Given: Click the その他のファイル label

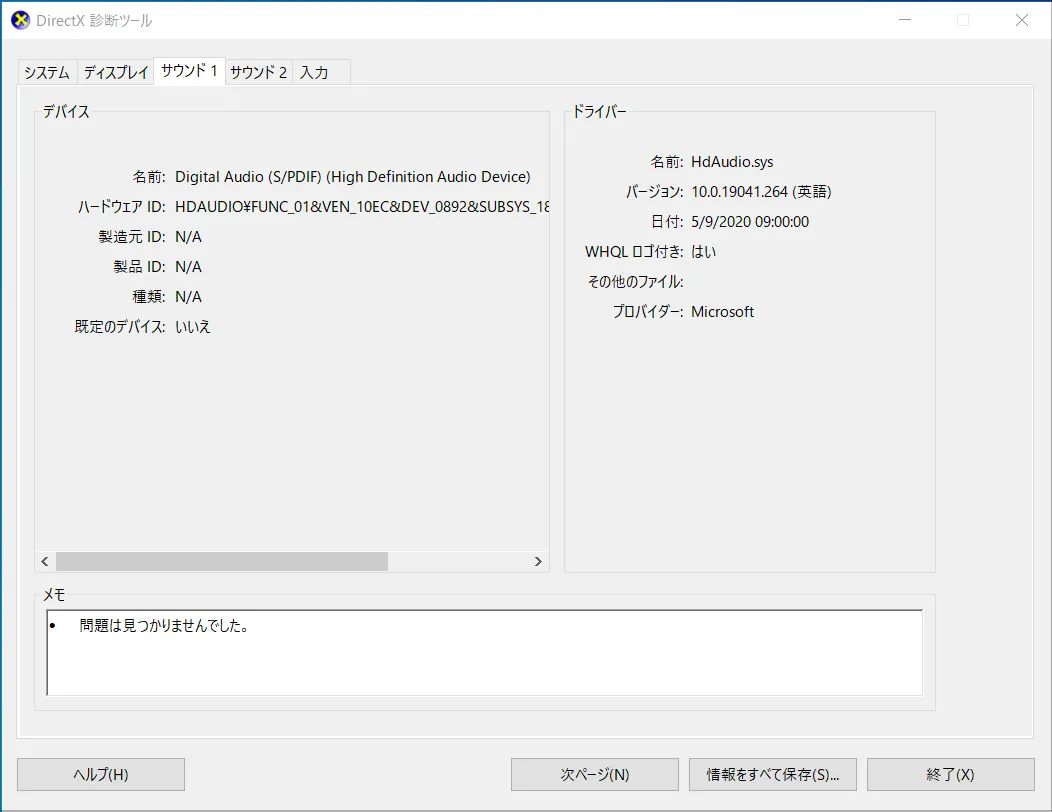Looking at the screenshot, I should tap(635, 282).
